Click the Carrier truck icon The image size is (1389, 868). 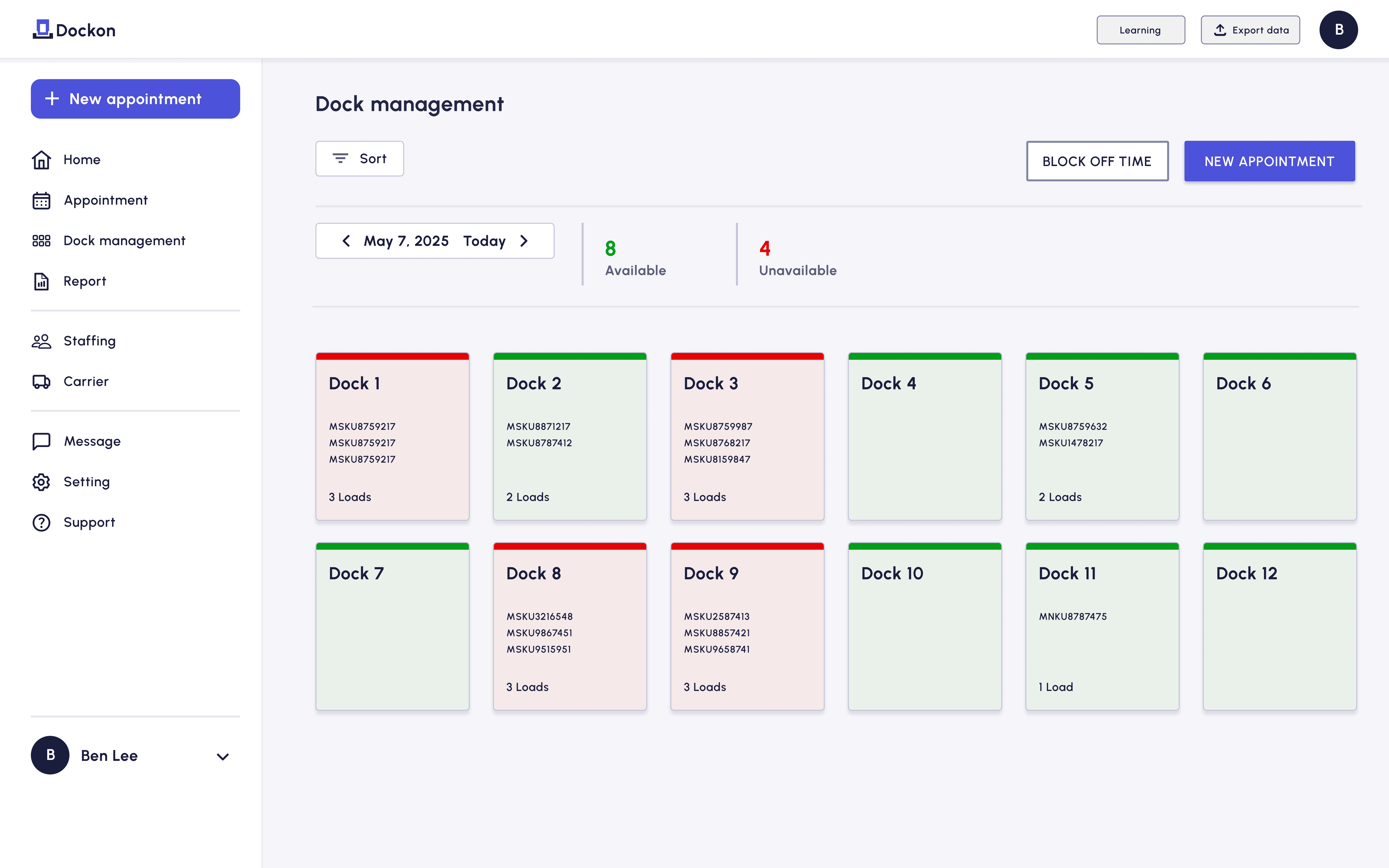[x=41, y=382]
